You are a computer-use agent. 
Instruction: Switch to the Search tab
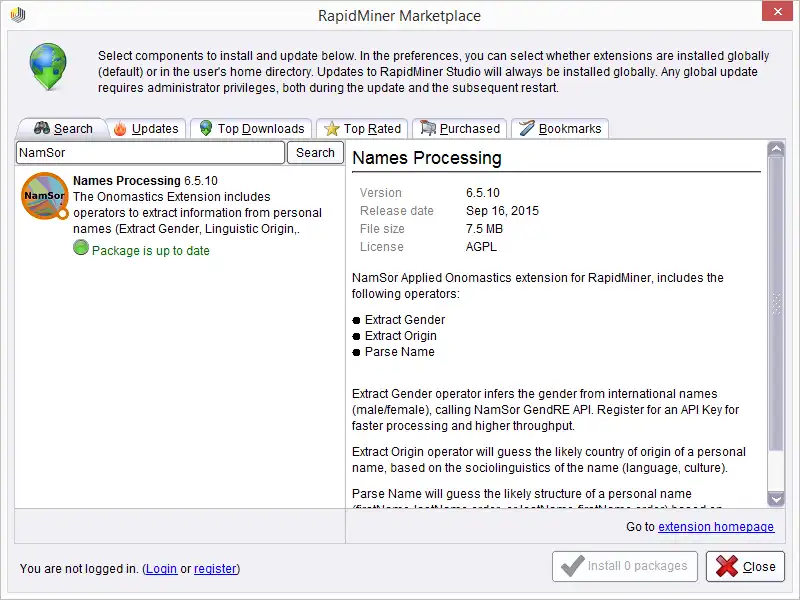[x=63, y=129]
